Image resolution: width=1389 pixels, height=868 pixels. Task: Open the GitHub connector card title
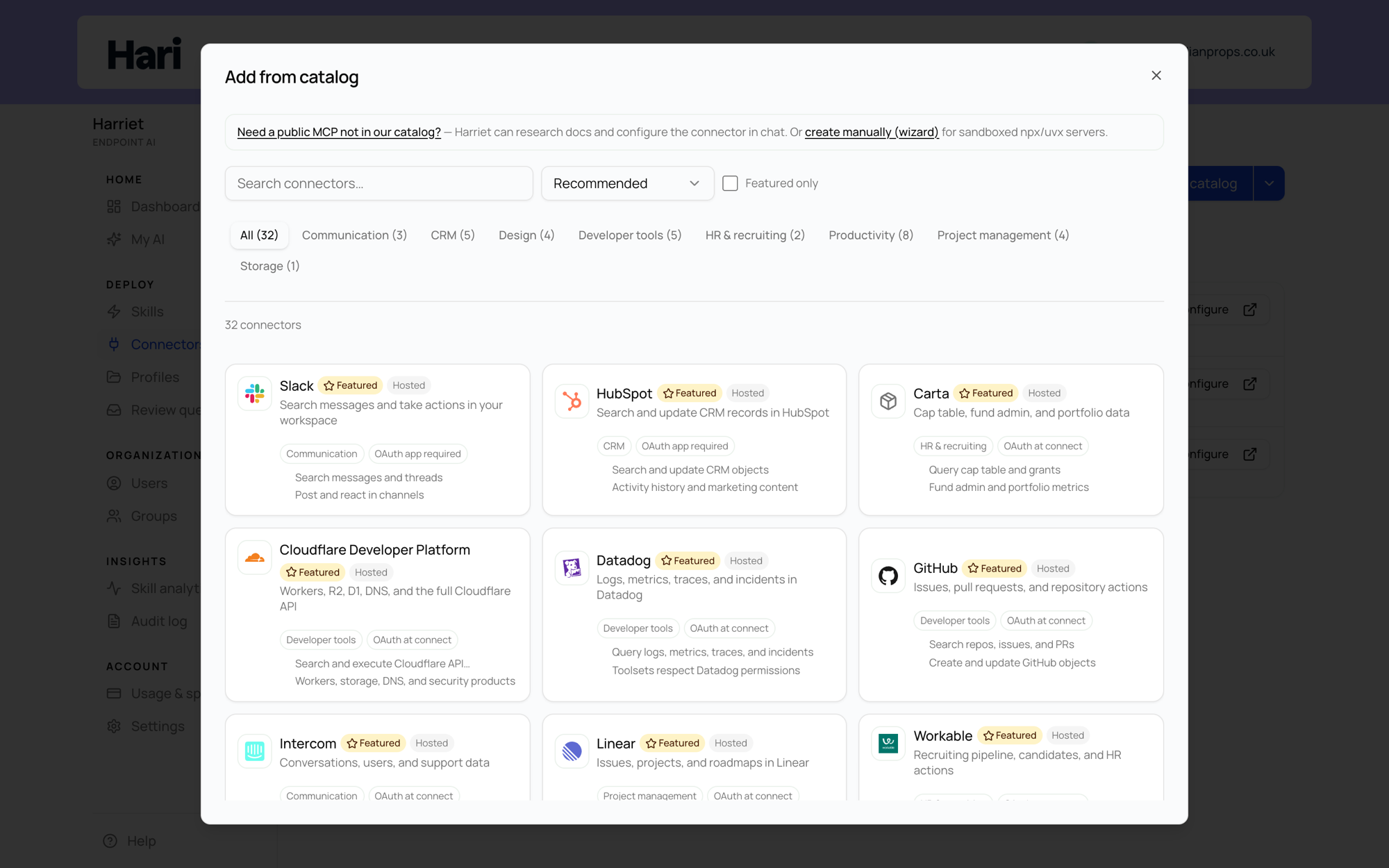(x=935, y=568)
